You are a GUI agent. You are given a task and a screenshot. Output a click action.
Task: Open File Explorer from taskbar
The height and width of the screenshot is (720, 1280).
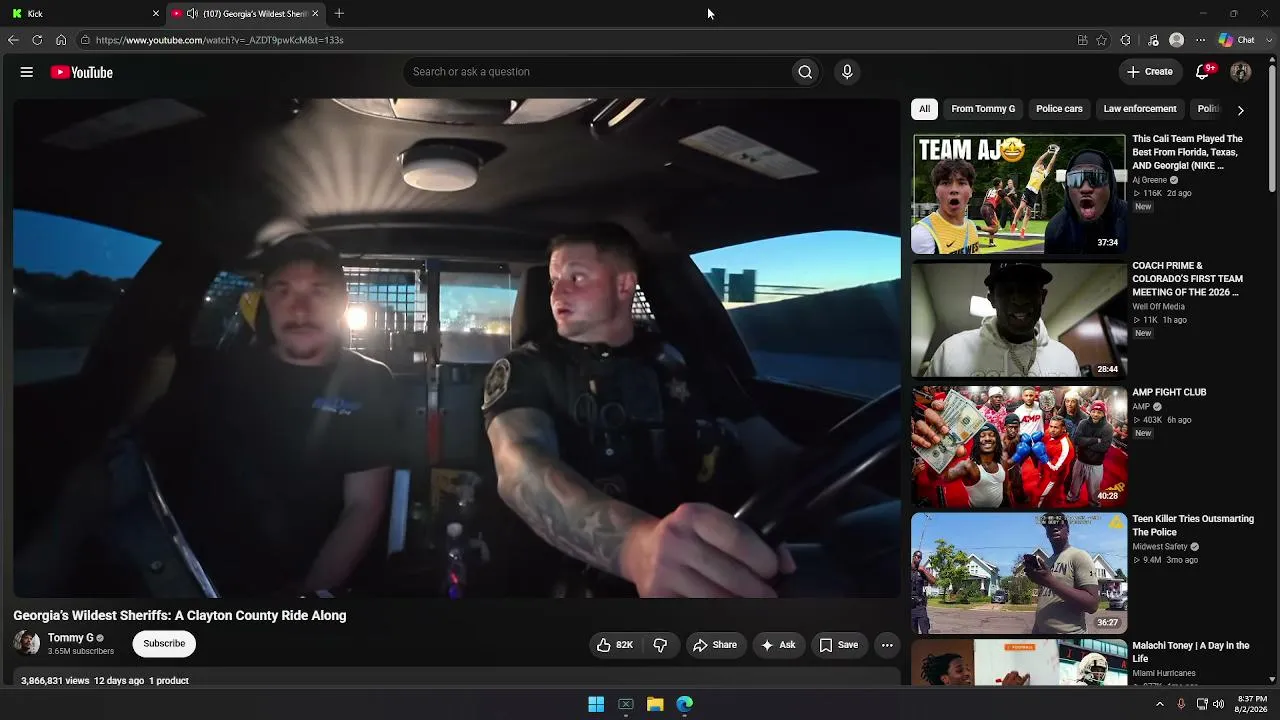655,704
